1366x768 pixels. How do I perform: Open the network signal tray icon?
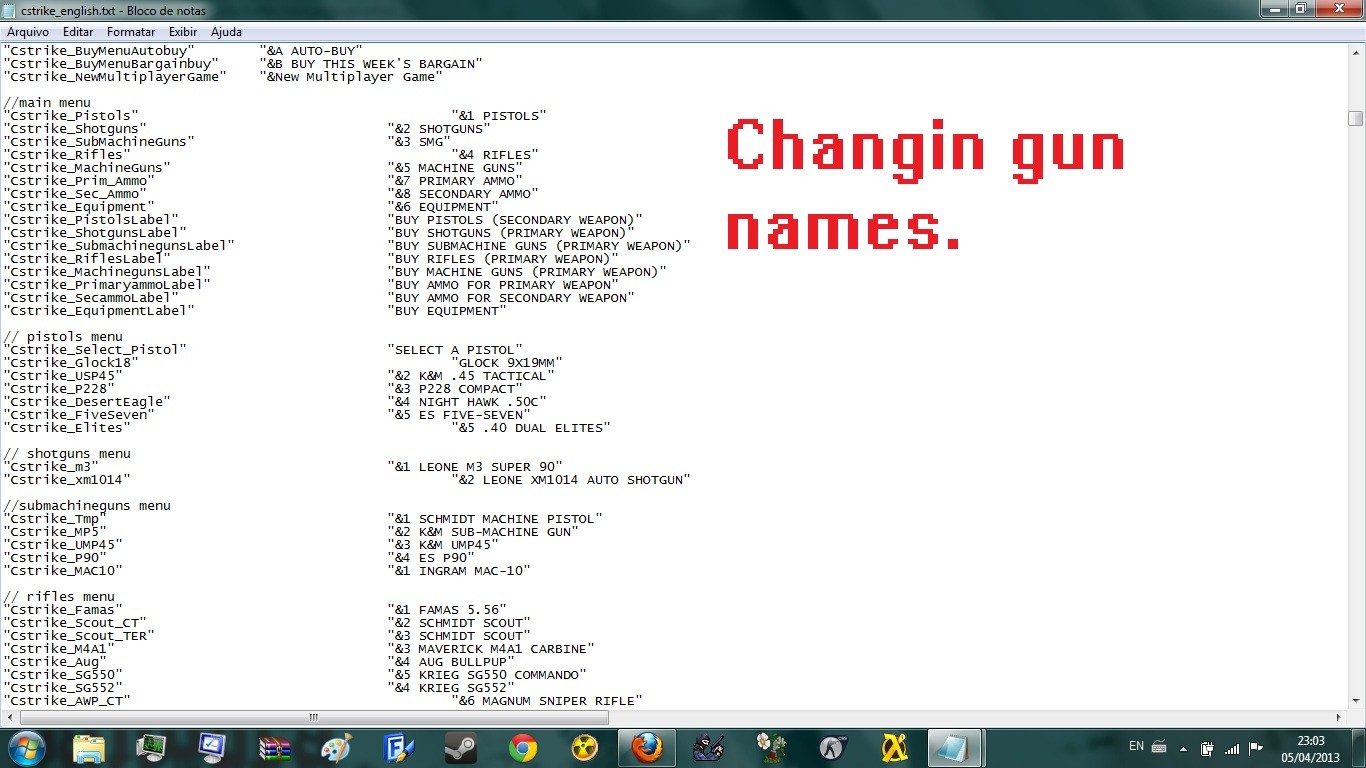[1232, 747]
